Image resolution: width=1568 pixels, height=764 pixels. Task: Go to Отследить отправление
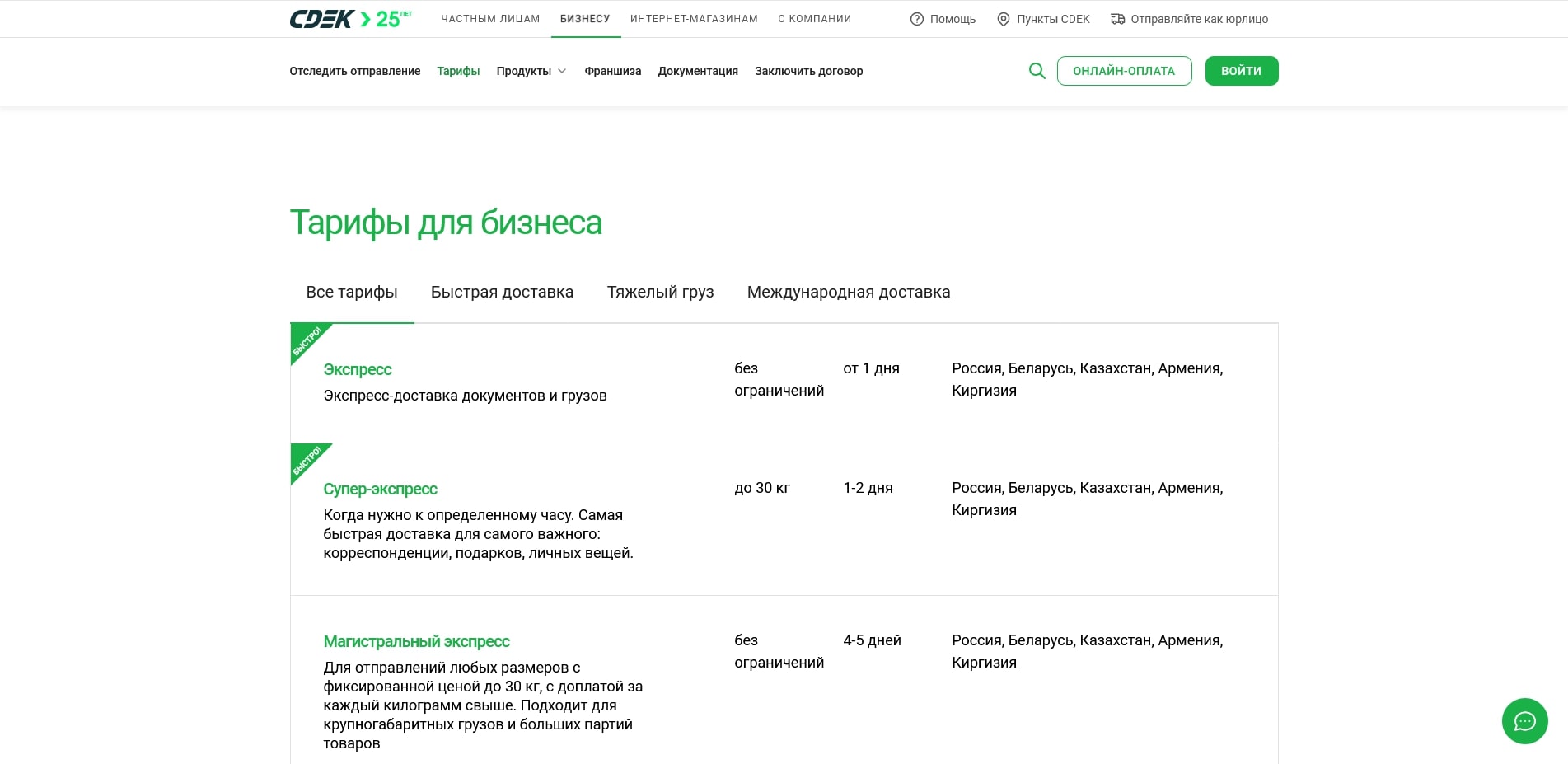pyautogui.click(x=354, y=71)
